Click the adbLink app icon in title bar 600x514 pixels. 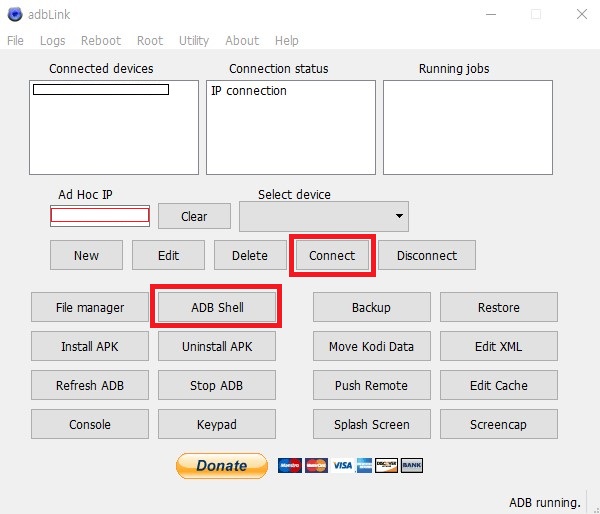(15, 14)
